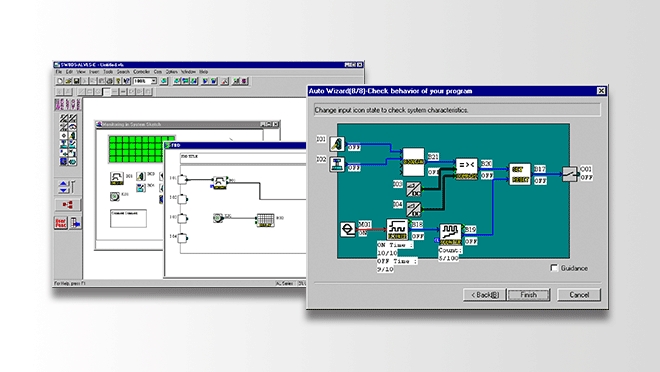Screen dimensions: 660x372
Task: Toggle input I01 icon state in Auto Wizard
Action: coord(337,144)
